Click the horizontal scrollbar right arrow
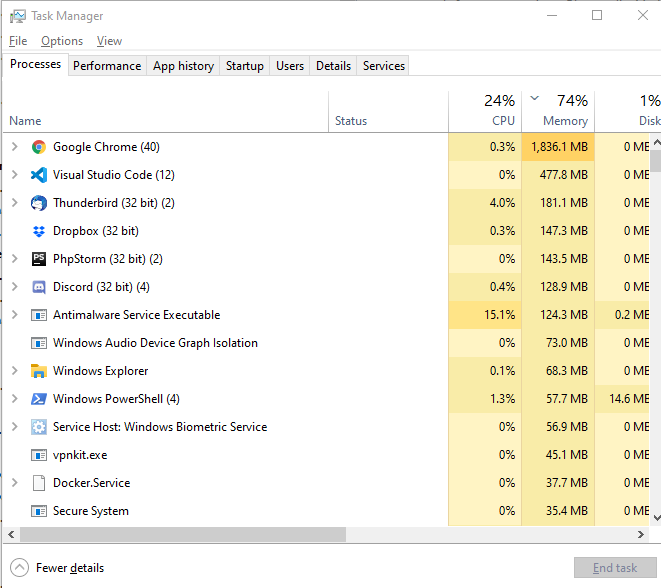Image resolution: width=661 pixels, height=588 pixels. 641,534
